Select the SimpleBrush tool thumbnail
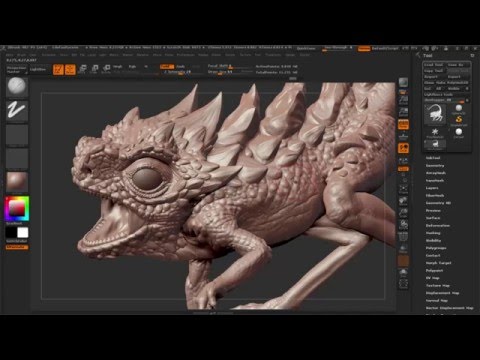480x360 pixels. click(x=459, y=121)
